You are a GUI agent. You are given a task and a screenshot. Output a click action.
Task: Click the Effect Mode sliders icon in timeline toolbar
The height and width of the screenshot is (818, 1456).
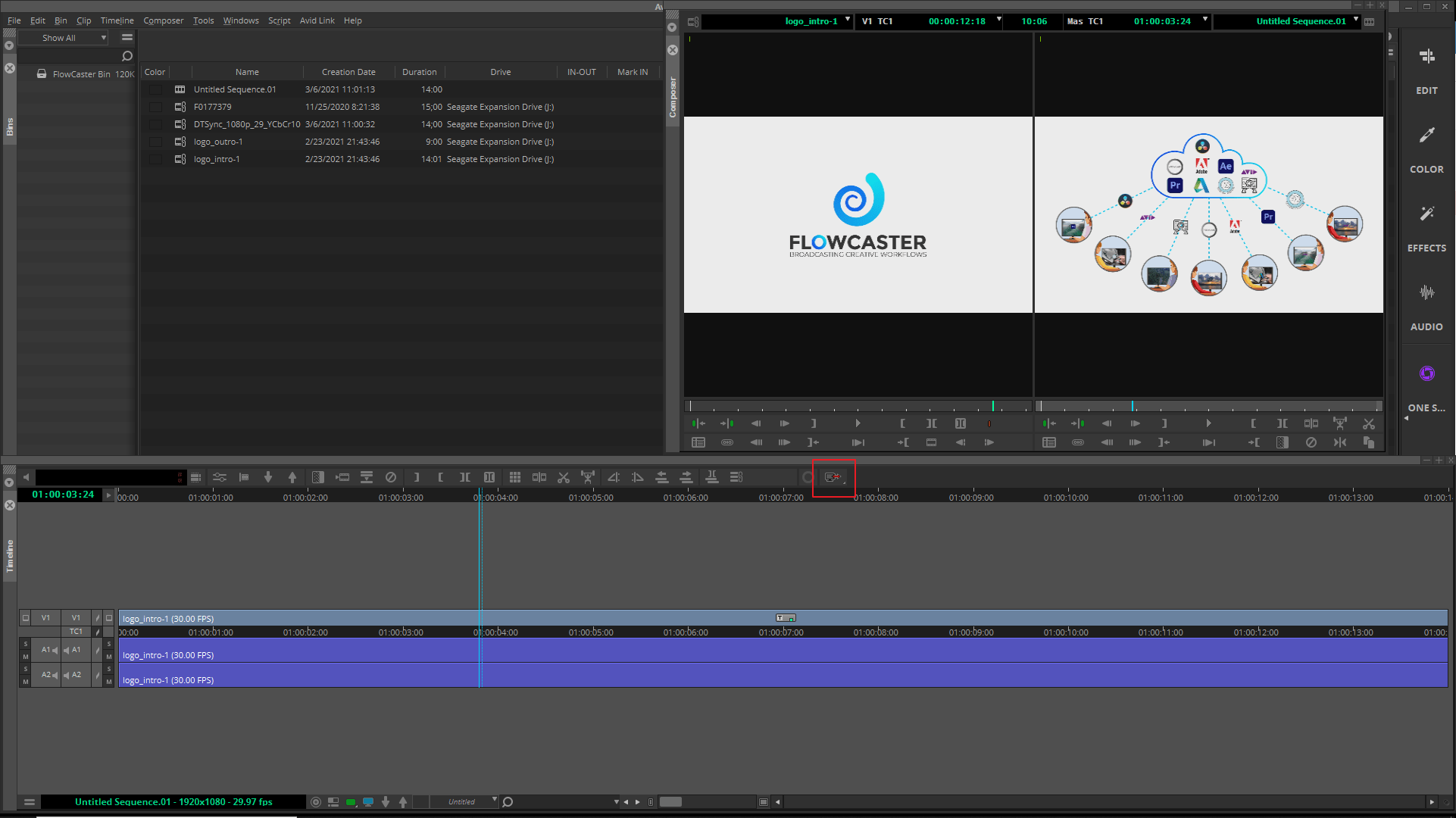tap(220, 477)
